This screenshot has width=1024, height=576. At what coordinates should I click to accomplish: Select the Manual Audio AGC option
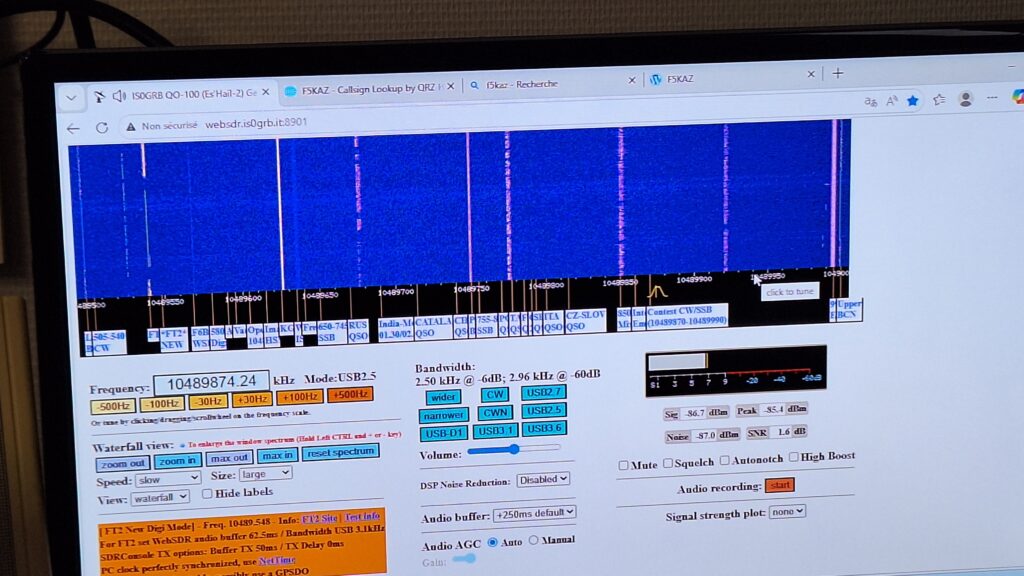tap(533, 541)
